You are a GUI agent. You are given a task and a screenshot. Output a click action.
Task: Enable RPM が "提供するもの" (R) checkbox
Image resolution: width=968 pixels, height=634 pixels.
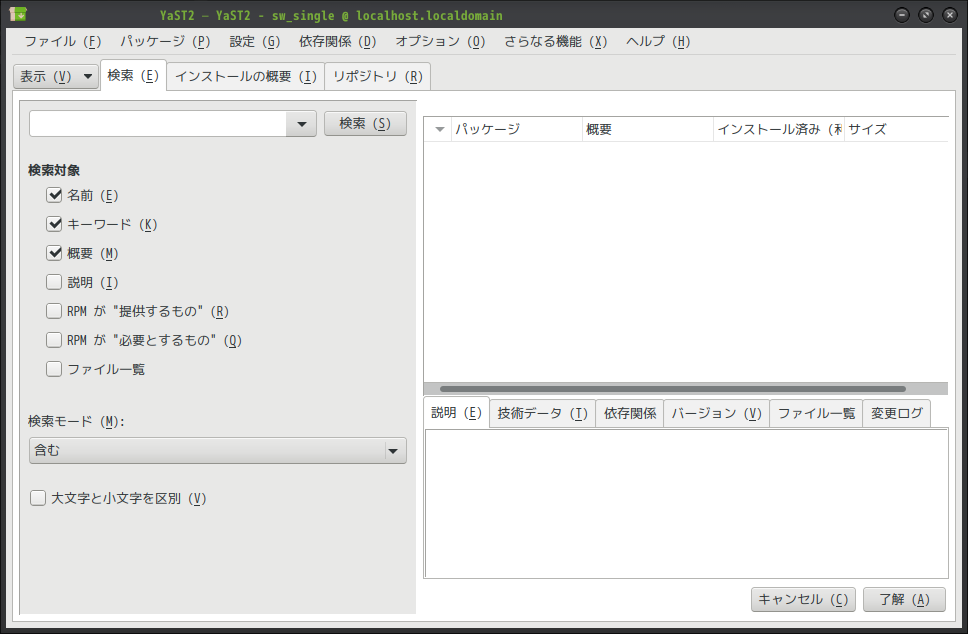tap(54, 311)
